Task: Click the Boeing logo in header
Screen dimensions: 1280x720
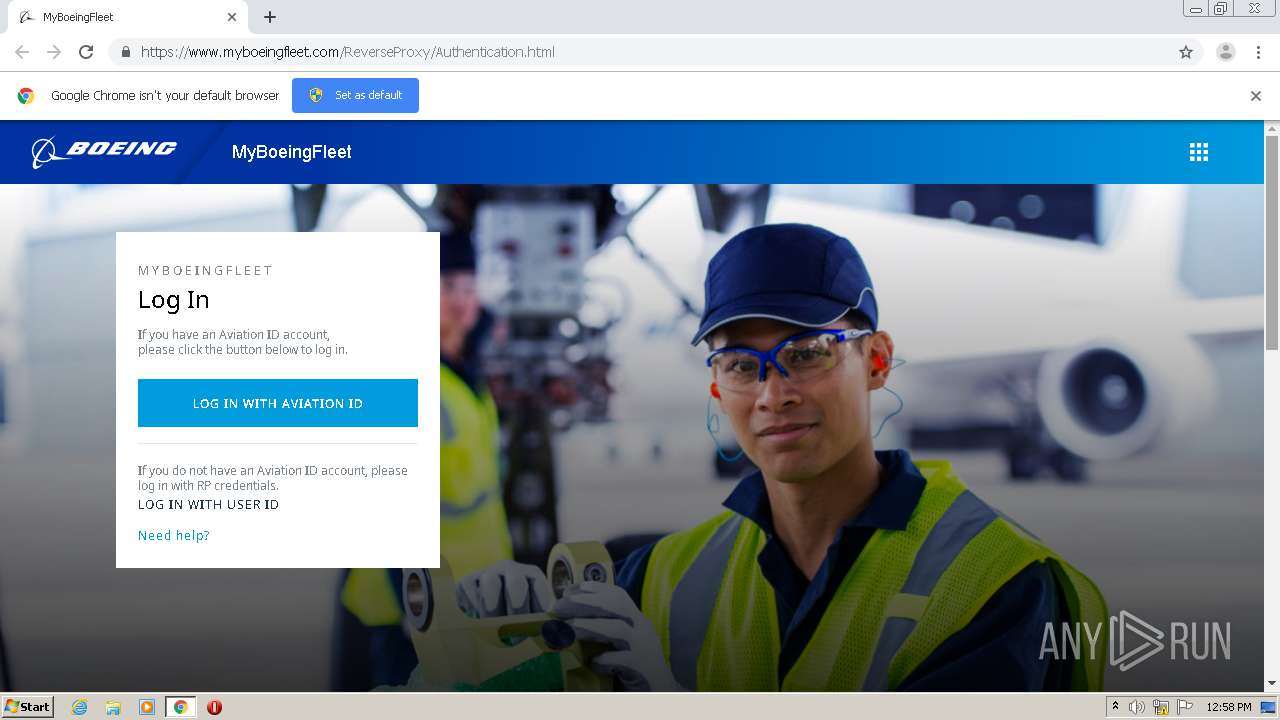Action: click(x=104, y=151)
